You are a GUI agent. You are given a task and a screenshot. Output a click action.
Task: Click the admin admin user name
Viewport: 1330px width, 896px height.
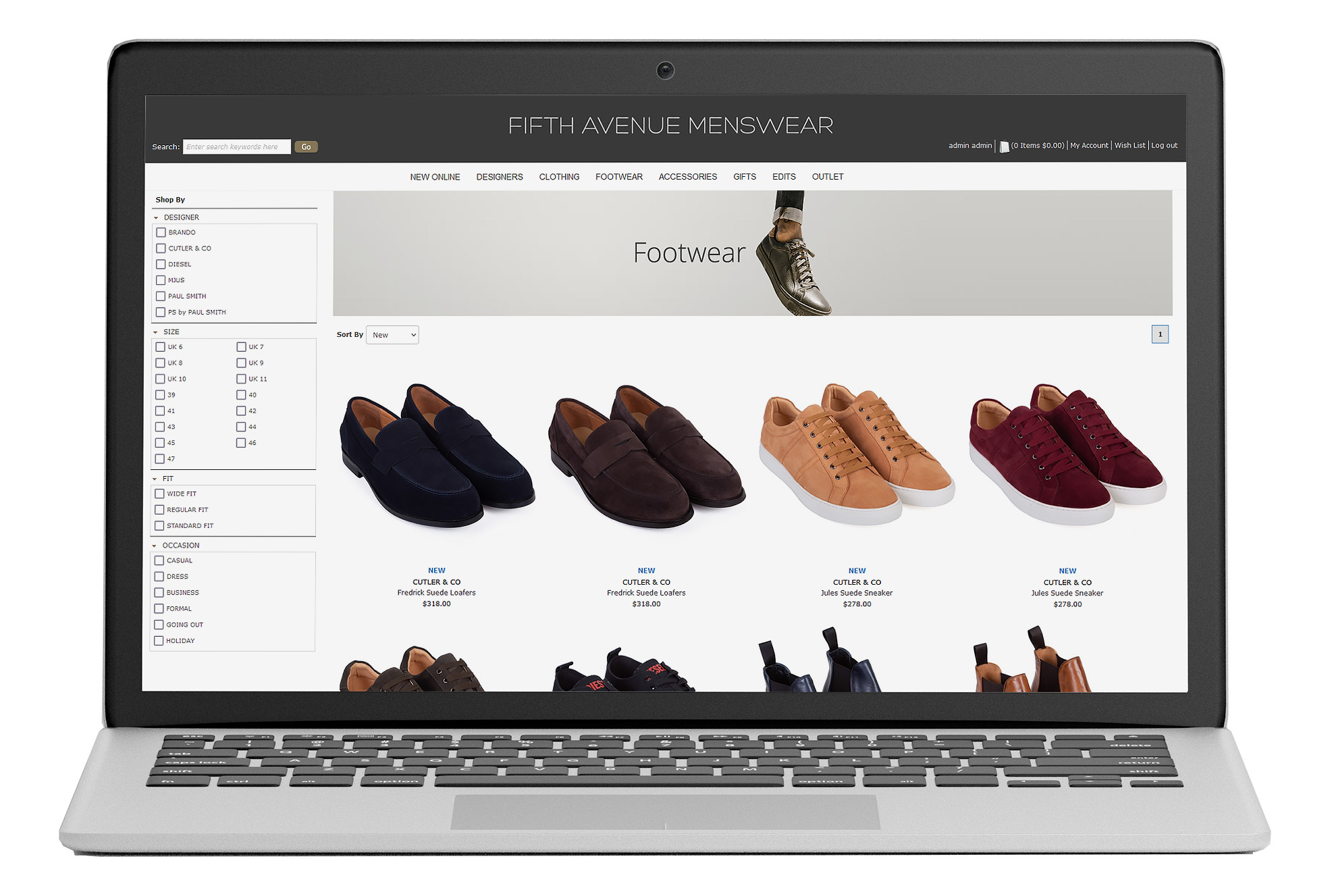(970, 145)
